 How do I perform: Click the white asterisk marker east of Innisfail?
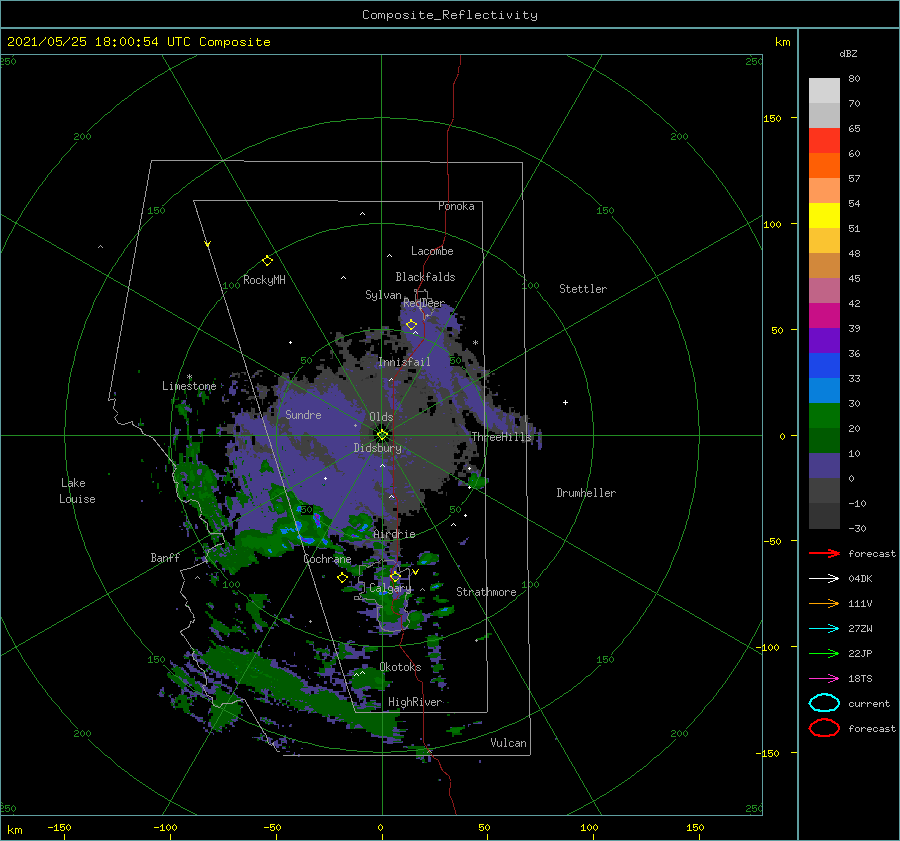click(x=475, y=343)
